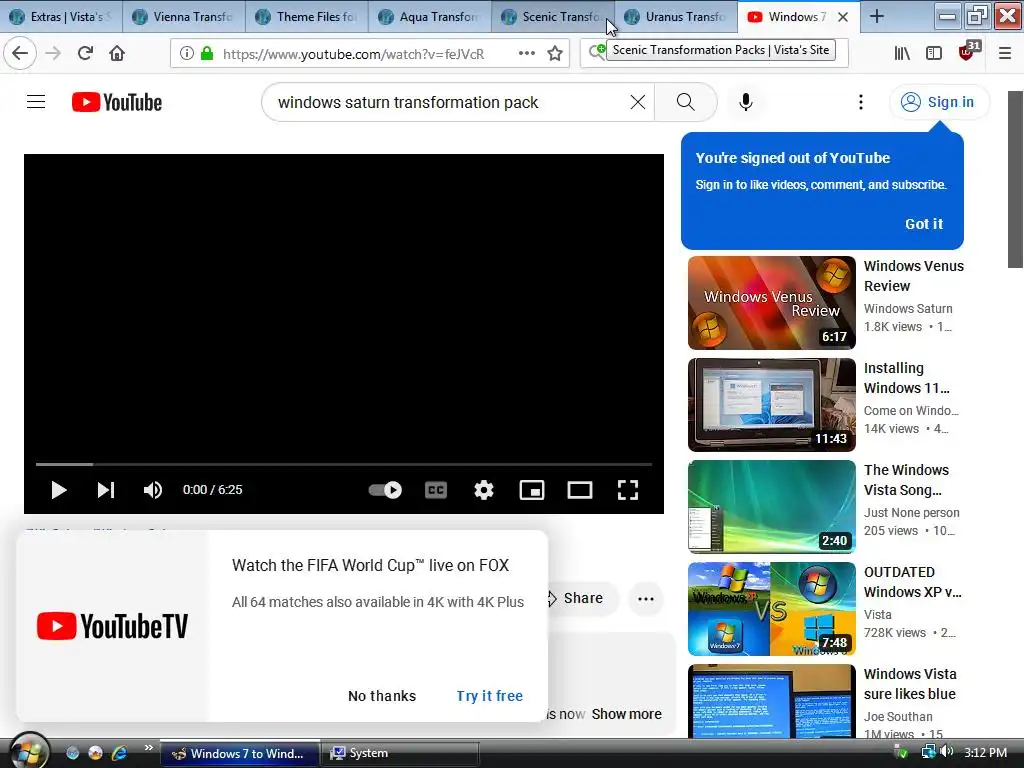Screen dimensions: 1024x768
Task: Click the 3:12 PM taskbar clock
Action: [985, 752]
